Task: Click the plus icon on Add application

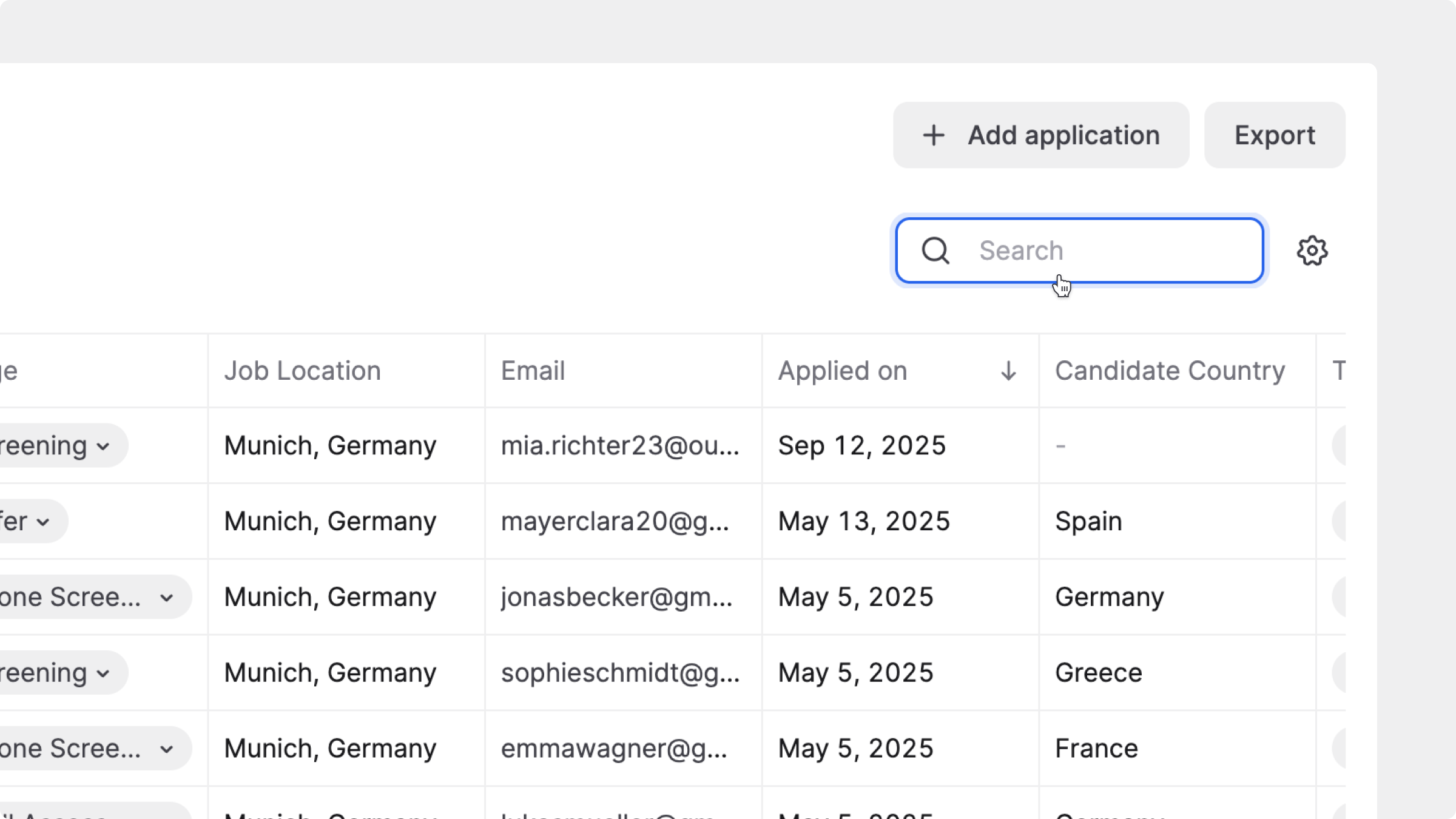Action: coord(933,135)
